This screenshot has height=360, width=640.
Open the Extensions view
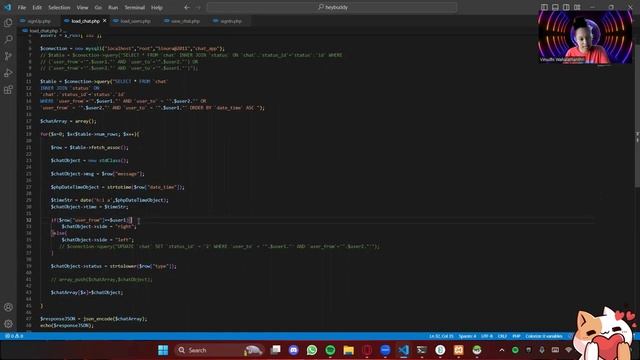pyautogui.click(x=8, y=90)
